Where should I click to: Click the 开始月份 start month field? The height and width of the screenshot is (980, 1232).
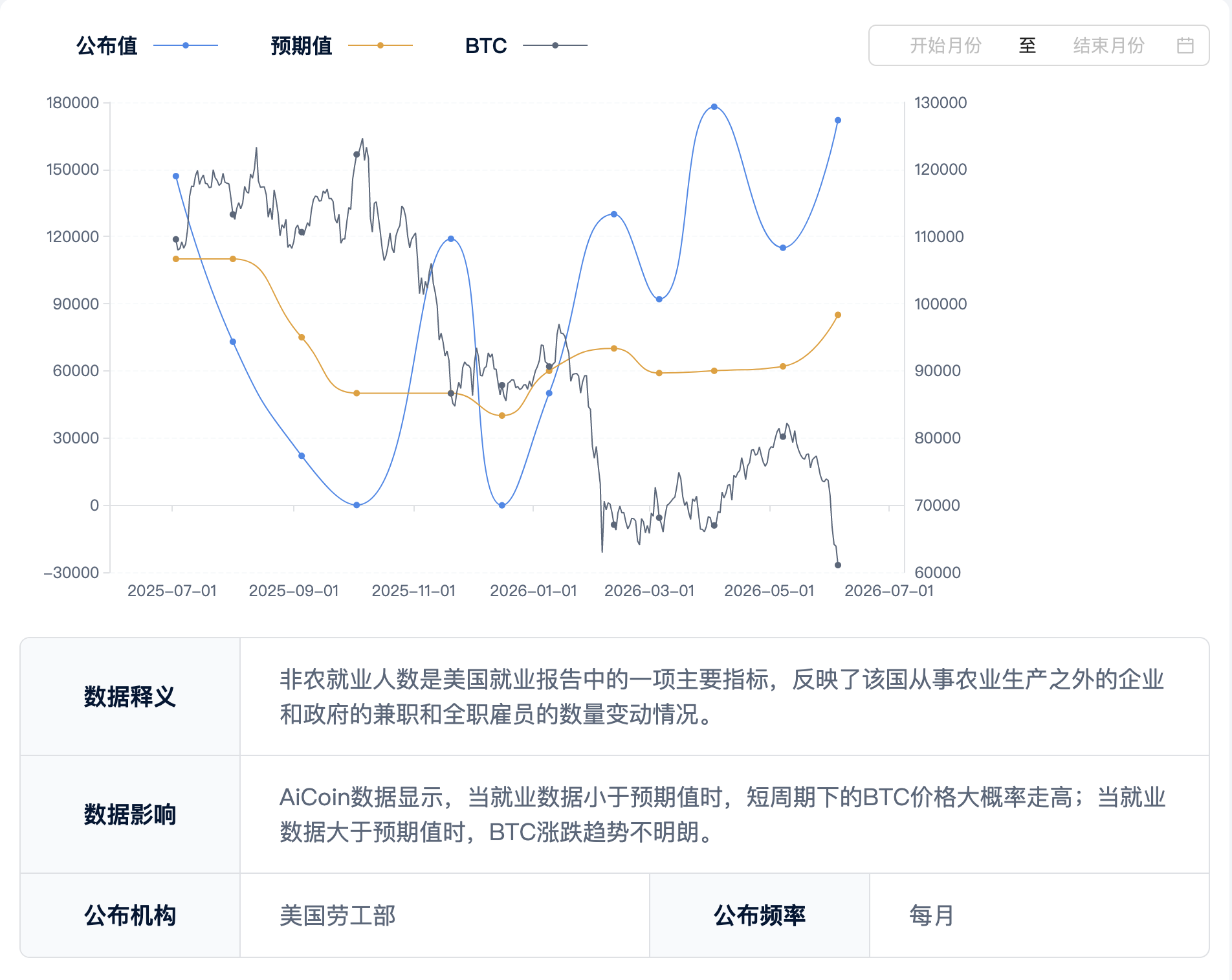[945, 45]
